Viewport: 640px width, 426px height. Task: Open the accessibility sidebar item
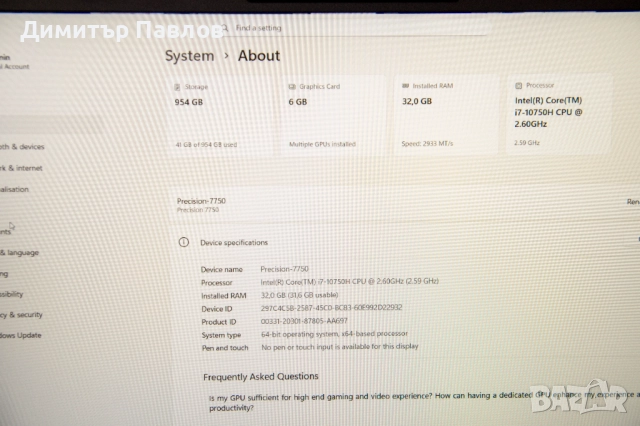11,294
